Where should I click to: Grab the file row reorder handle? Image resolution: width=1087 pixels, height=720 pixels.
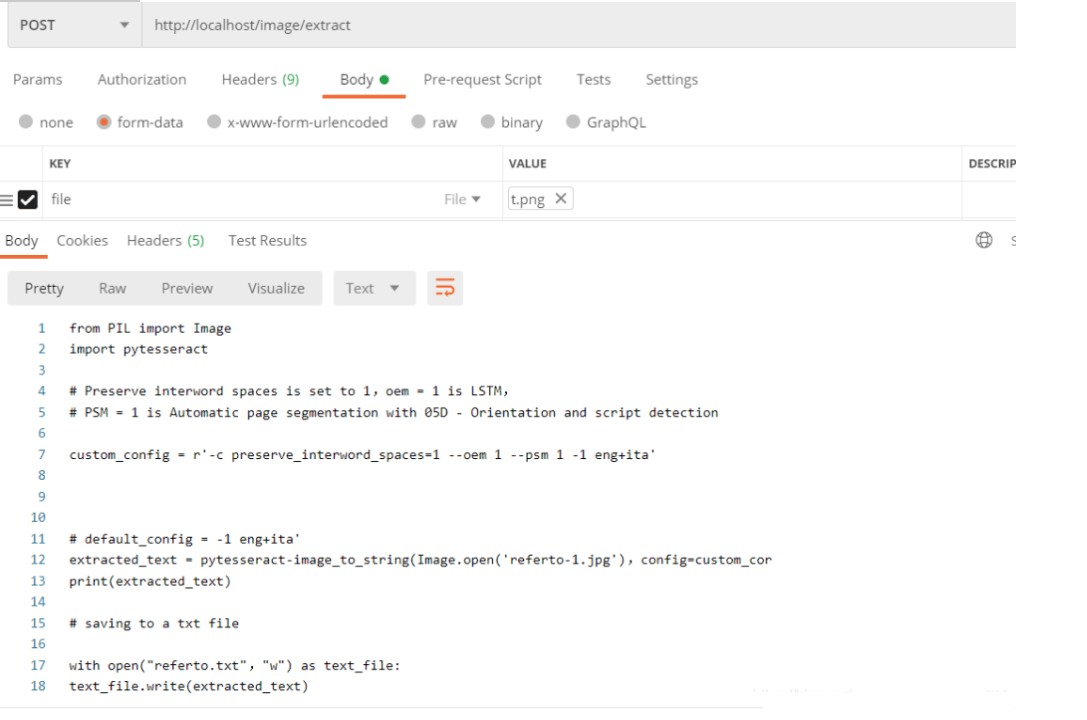(7, 200)
